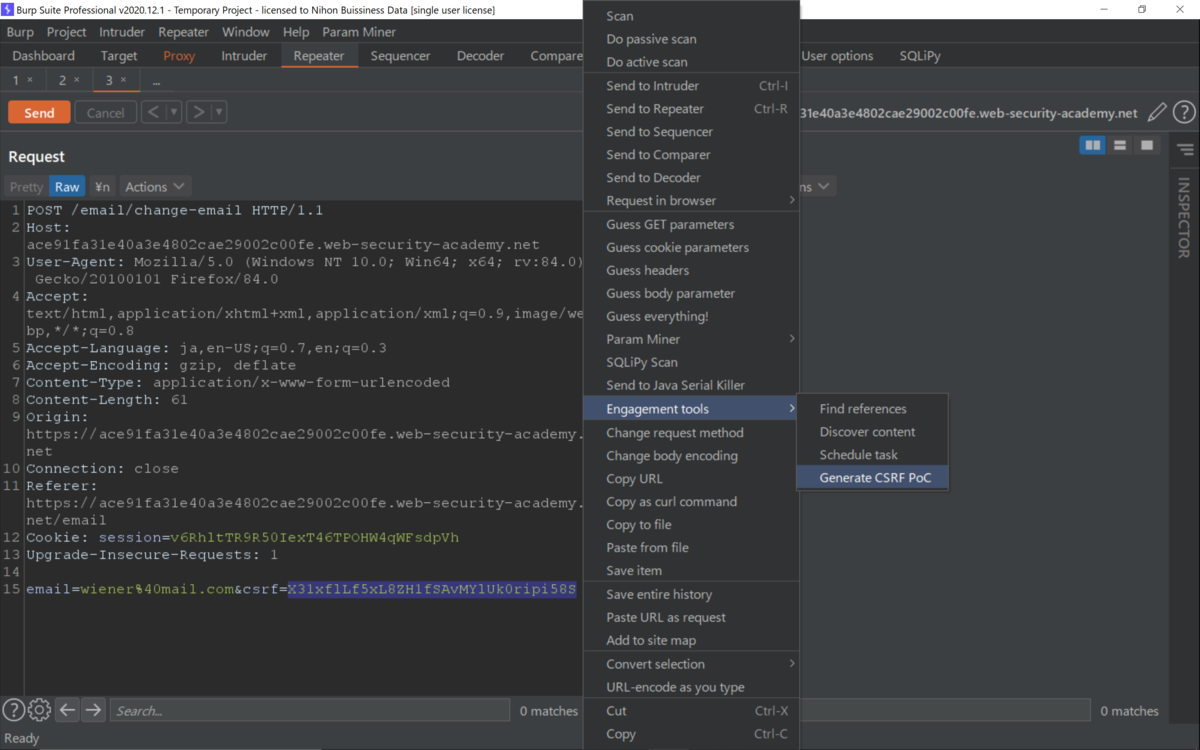This screenshot has width=1200, height=750.
Task: Switch request view to Pretty
Action: coord(26,187)
